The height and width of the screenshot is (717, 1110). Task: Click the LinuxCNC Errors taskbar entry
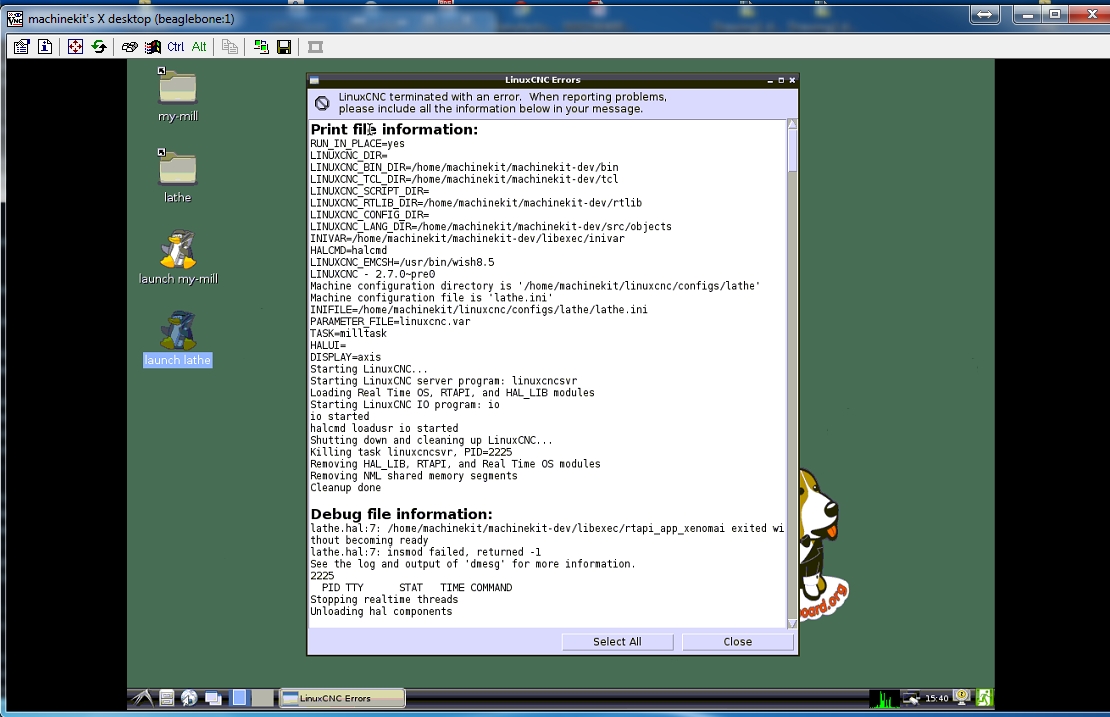tap(343, 698)
